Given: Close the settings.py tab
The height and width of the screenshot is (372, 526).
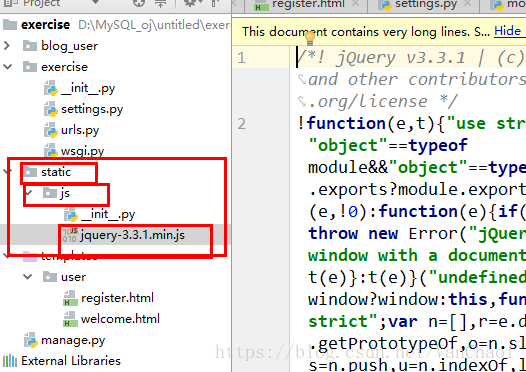Looking at the screenshot, I should click(x=467, y=3).
